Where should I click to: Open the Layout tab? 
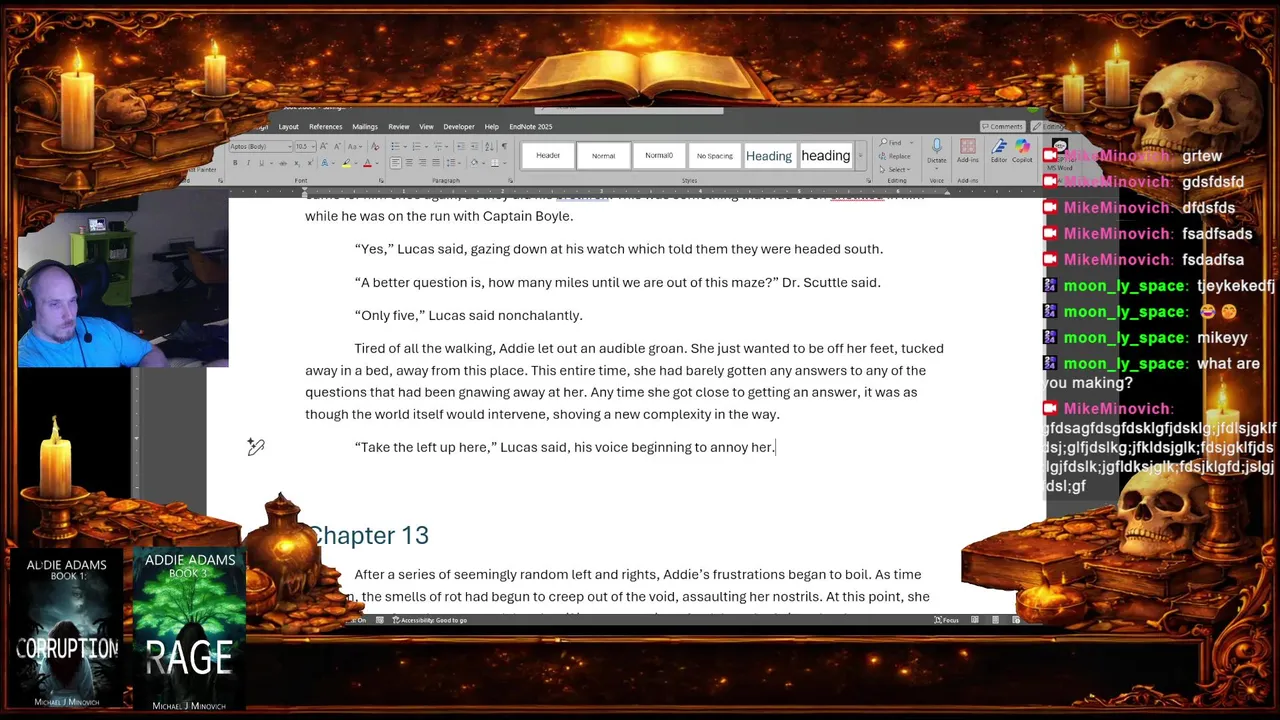288,127
